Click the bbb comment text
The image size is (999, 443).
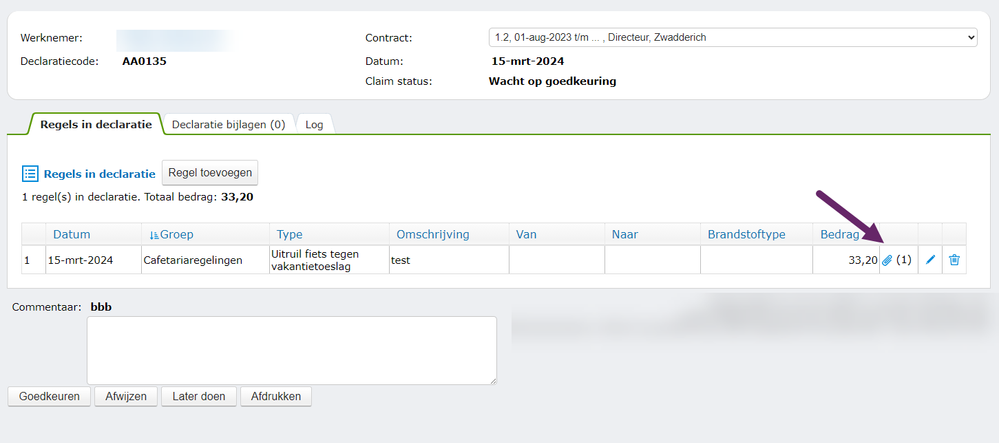click(101, 307)
